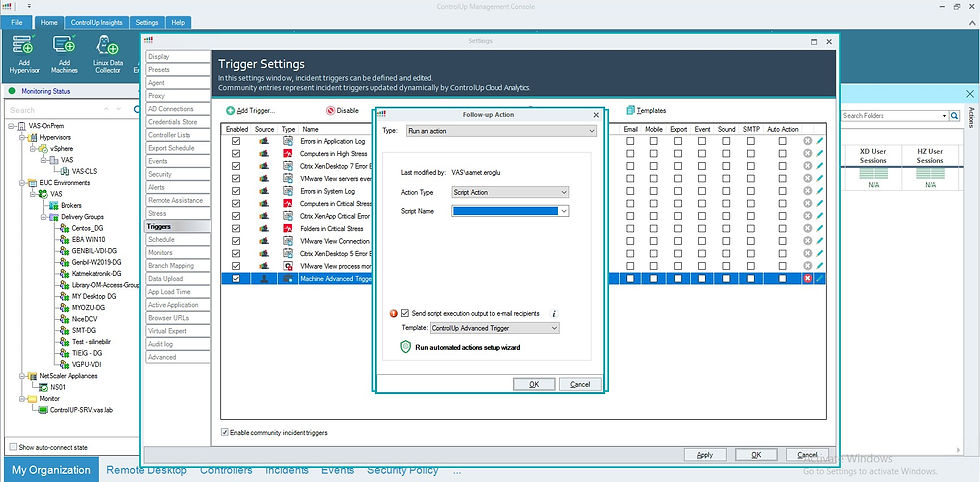Switch to ControlUp Insights ribbon tab
This screenshot has width=980, height=482.
click(x=98, y=23)
